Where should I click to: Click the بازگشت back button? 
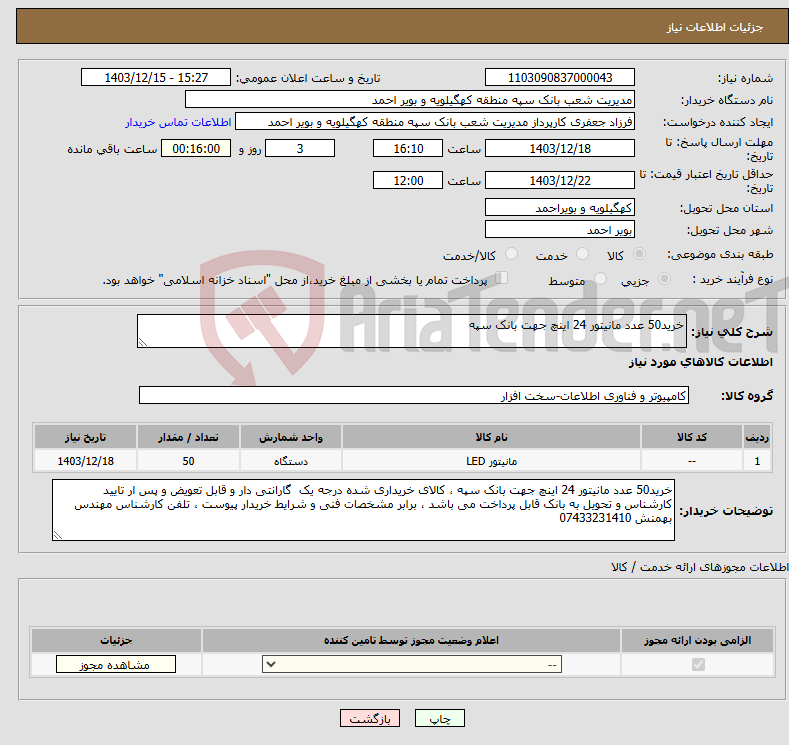tap(370, 718)
